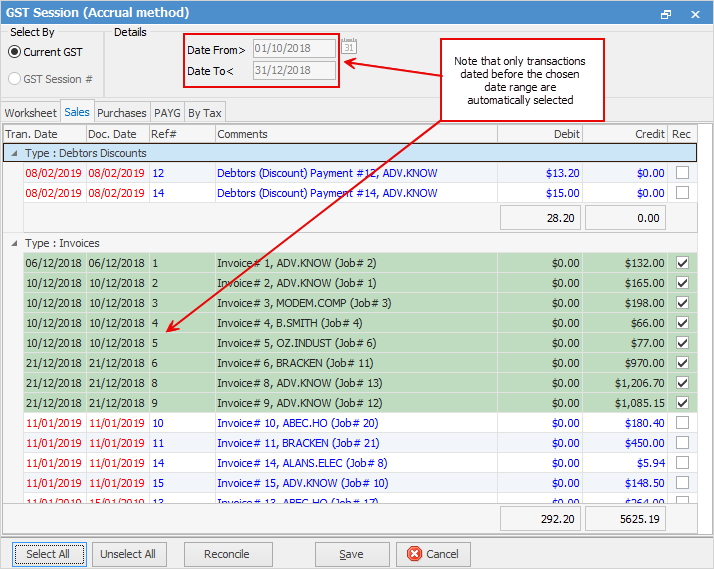Screen dimensions: 714x569
Task: Tick Rec checkbox for Invoice# 10 ABEC.HO
Action: pos(682,423)
